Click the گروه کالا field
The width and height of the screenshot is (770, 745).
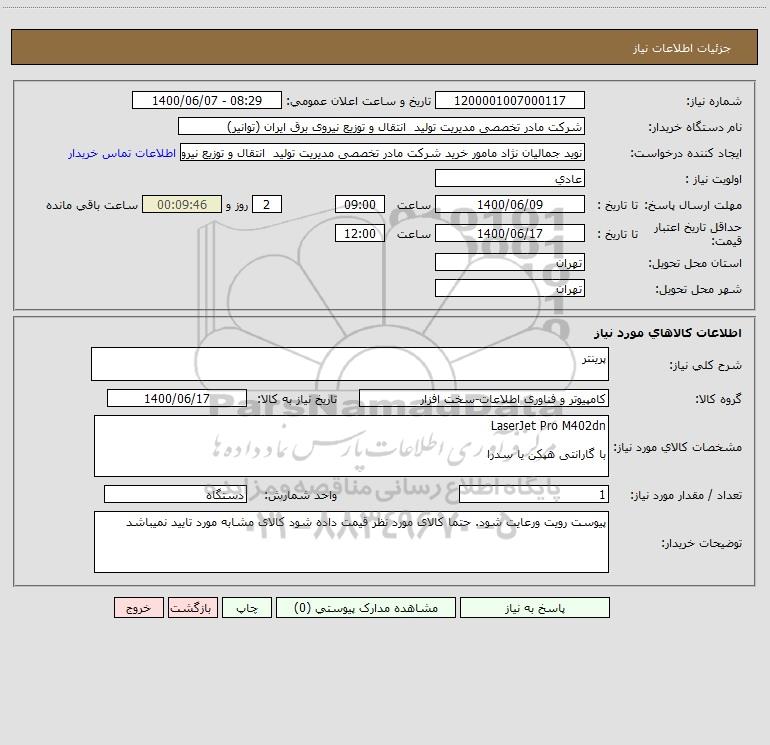click(484, 398)
